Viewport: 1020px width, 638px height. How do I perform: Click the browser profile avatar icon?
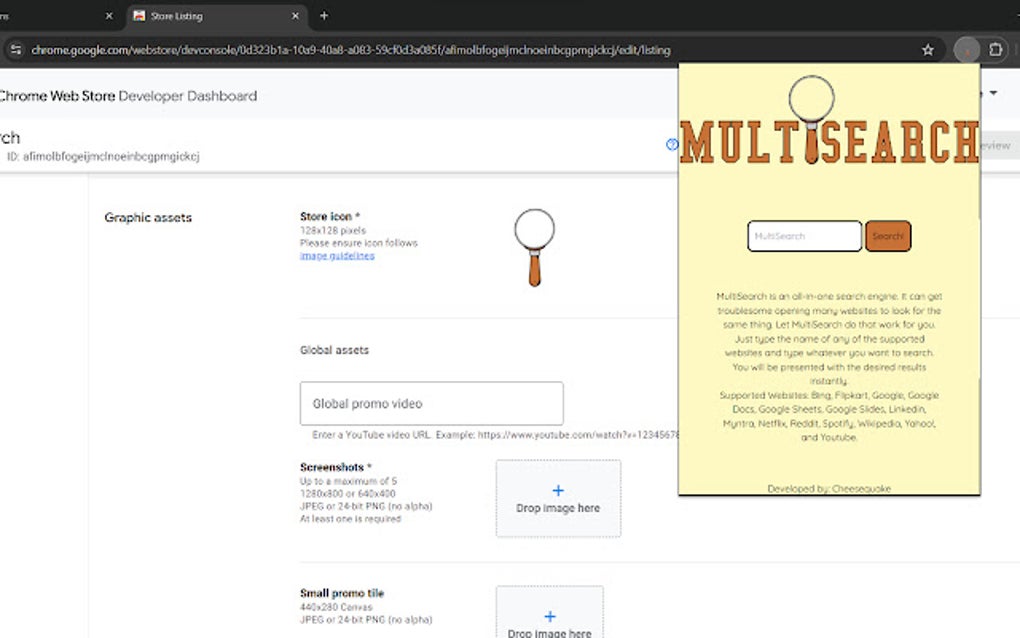(x=965, y=48)
